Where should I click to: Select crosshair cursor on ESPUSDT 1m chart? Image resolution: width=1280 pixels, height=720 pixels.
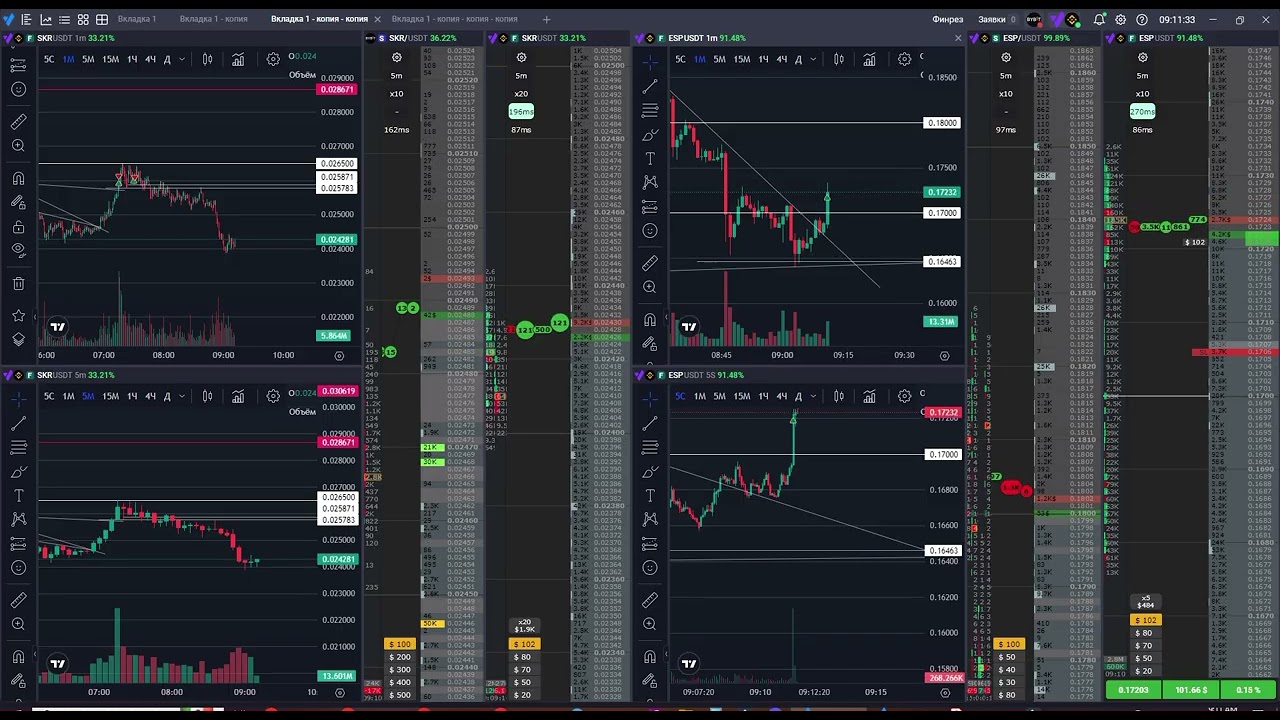pyautogui.click(x=650, y=62)
